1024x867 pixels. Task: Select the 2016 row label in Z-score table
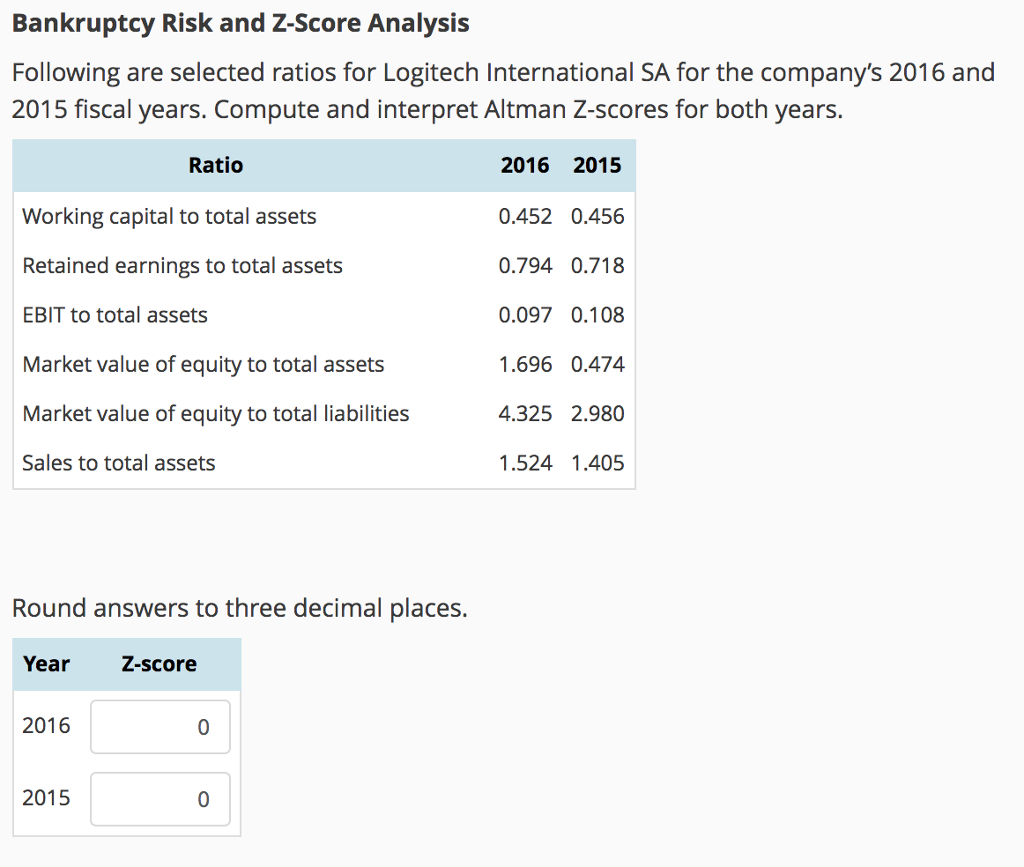[x=46, y=725]
